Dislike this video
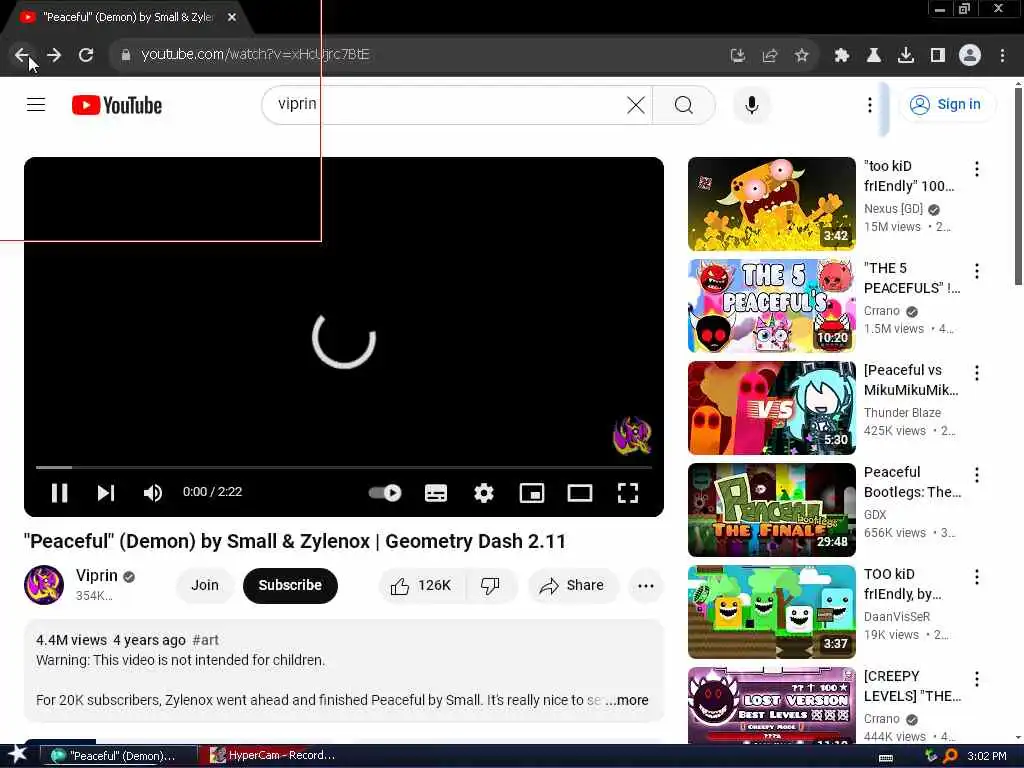 (x=491, y=586)
